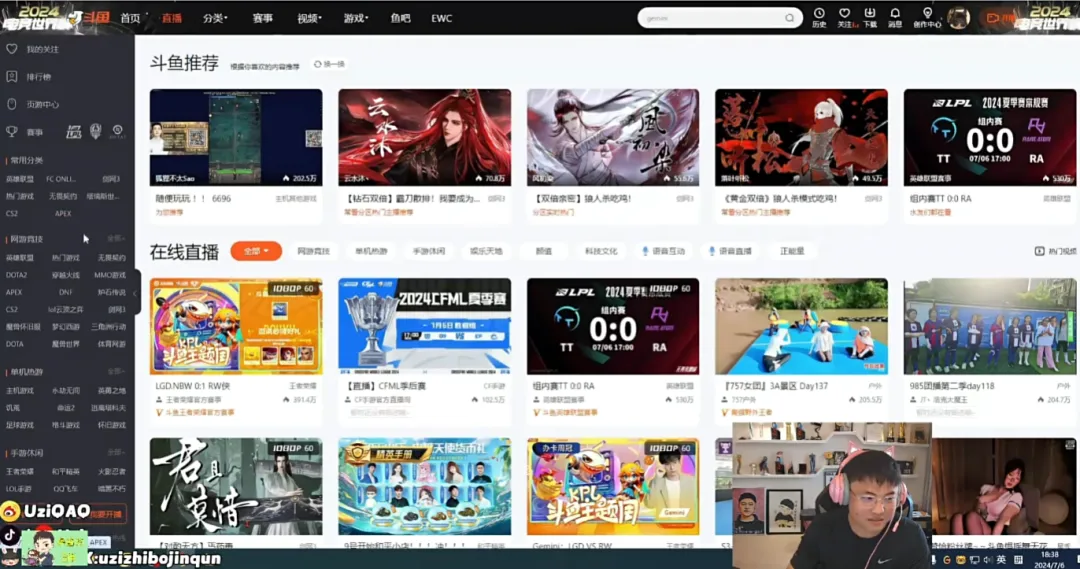The height and width of the screenshot is (569, 1080).
Task: Select the 科技文化 filter tab
Action: tap(601, 251)
